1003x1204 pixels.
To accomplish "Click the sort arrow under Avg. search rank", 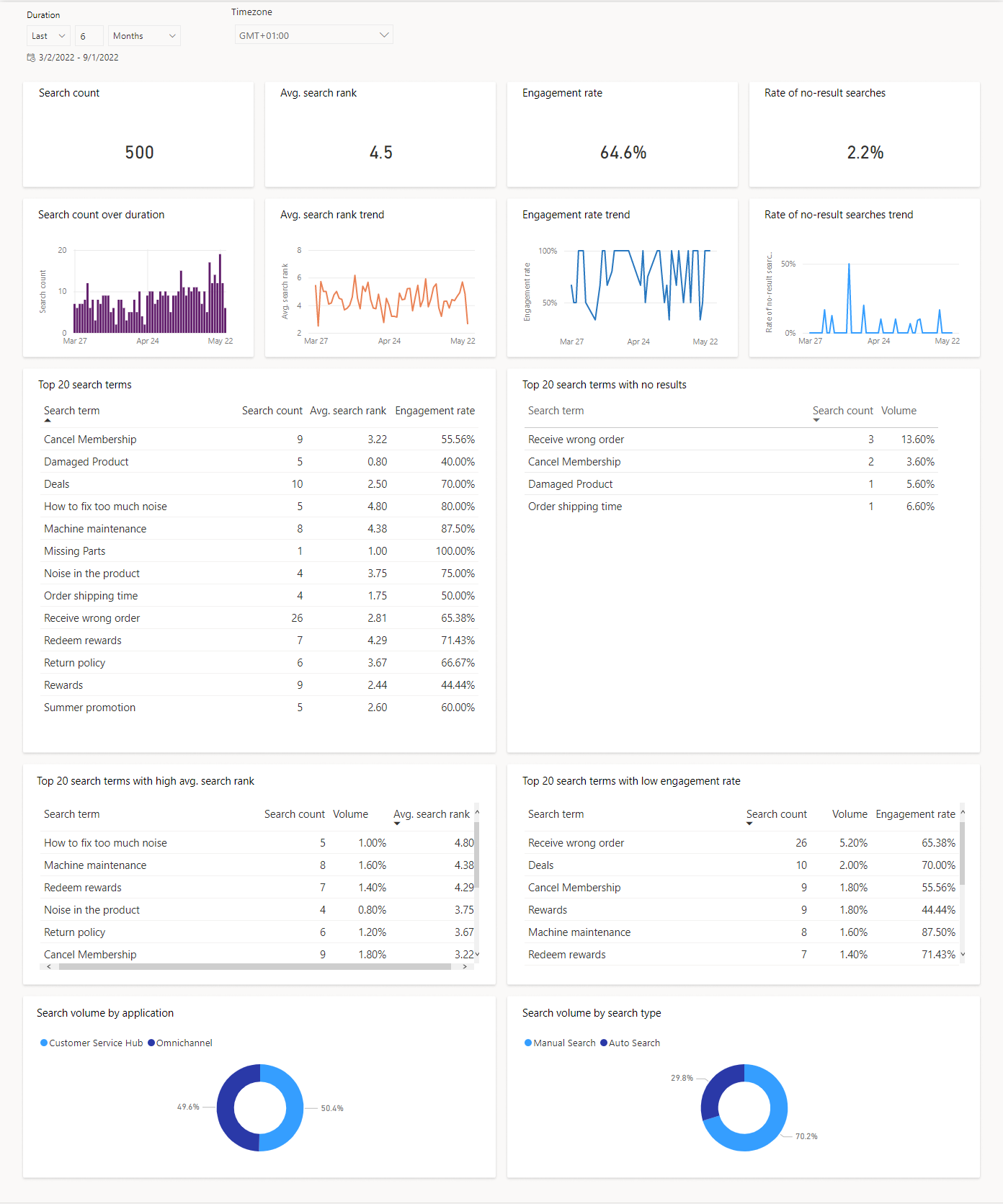I will [x=397, y=824].
